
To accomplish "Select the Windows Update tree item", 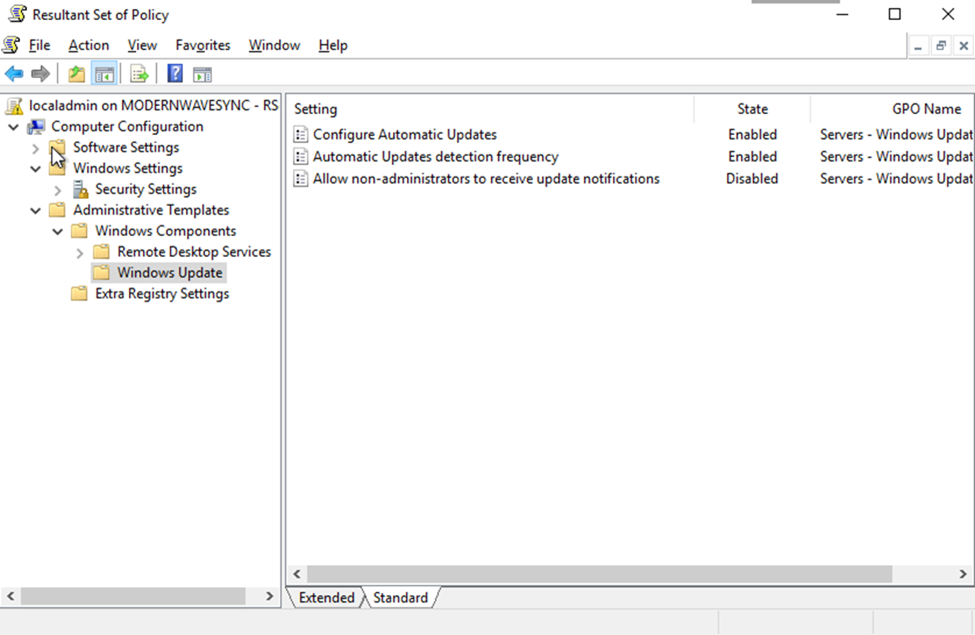I will pyautogui.click(x=170, y=272).
